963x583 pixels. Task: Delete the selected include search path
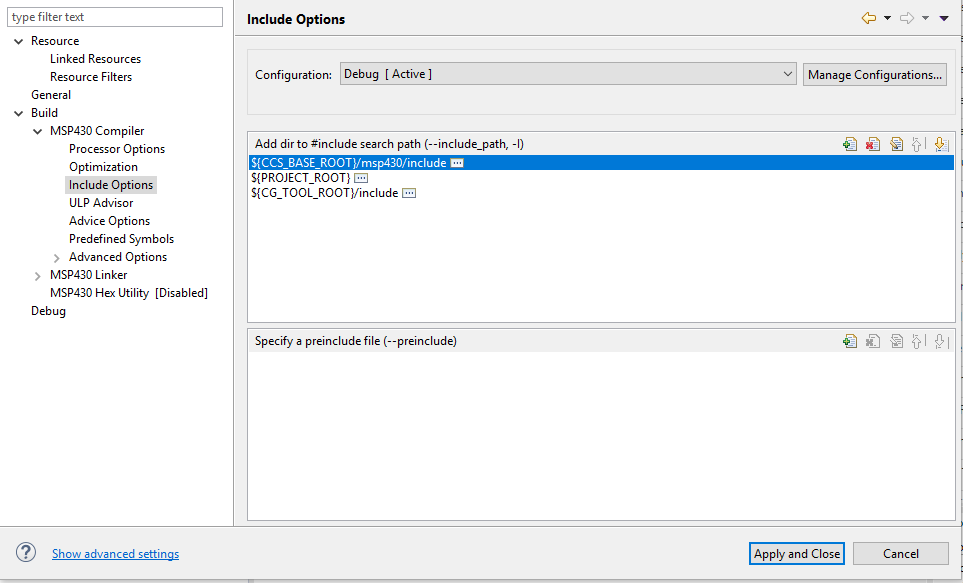click(x=872, y=144)
